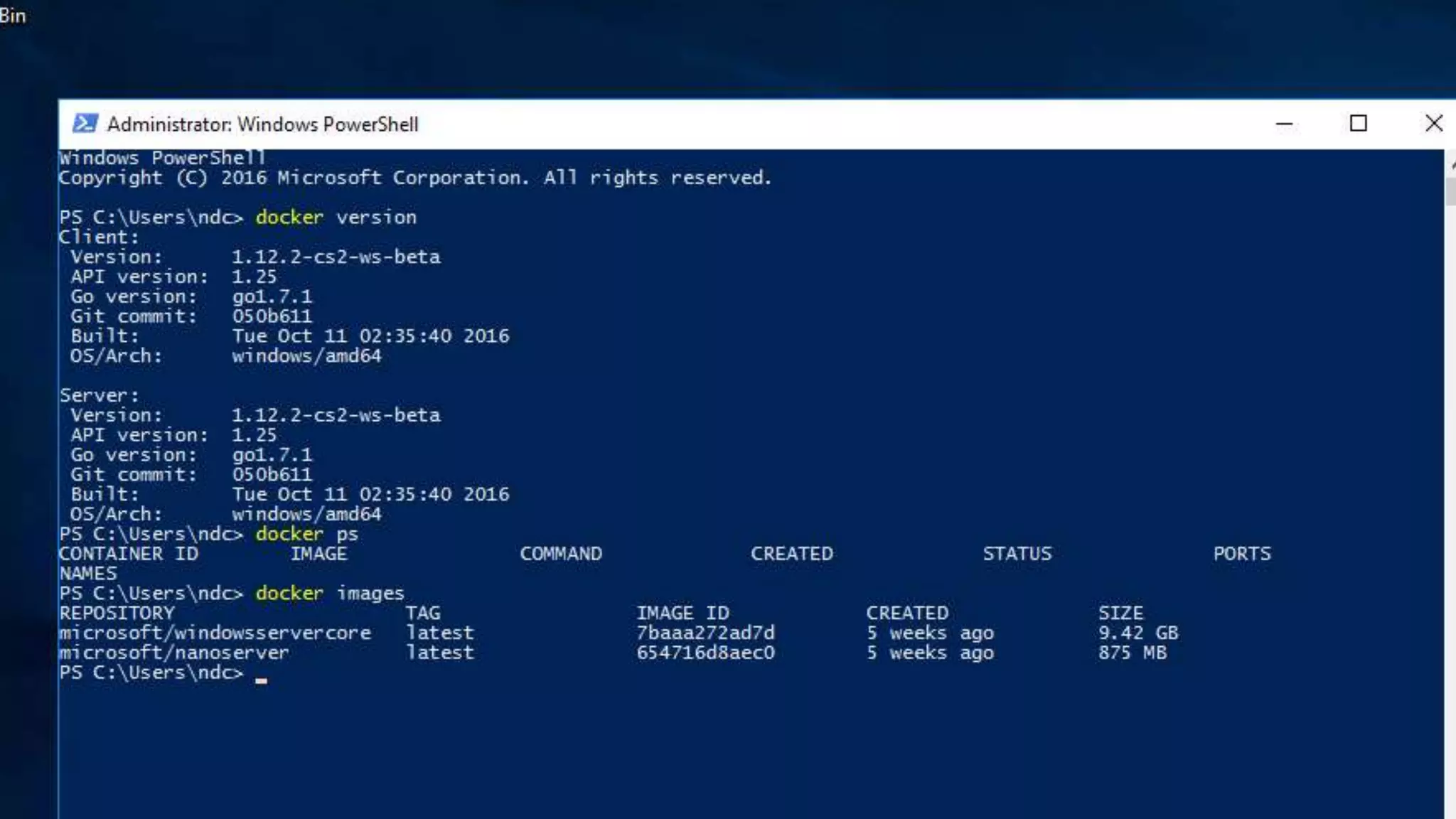Click the 9.42 GB size value
Viewport: 1456px width, 819px height.
(1137, 633)
